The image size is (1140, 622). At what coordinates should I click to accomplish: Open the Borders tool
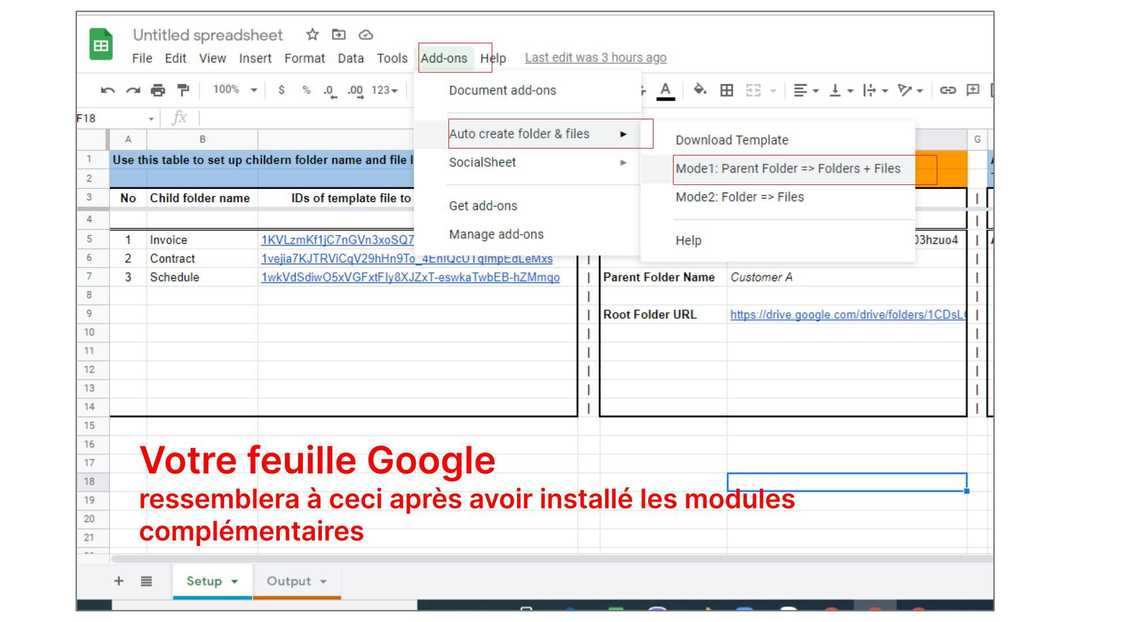(727, 91)
